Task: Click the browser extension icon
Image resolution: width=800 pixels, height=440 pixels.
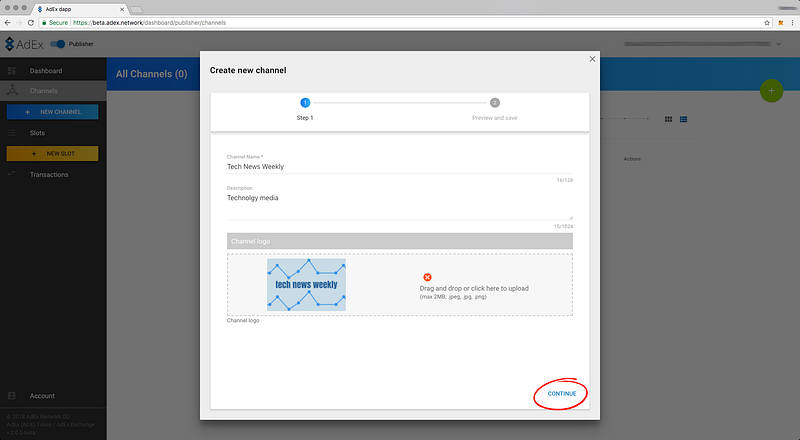Action: (x=781, y=22)
